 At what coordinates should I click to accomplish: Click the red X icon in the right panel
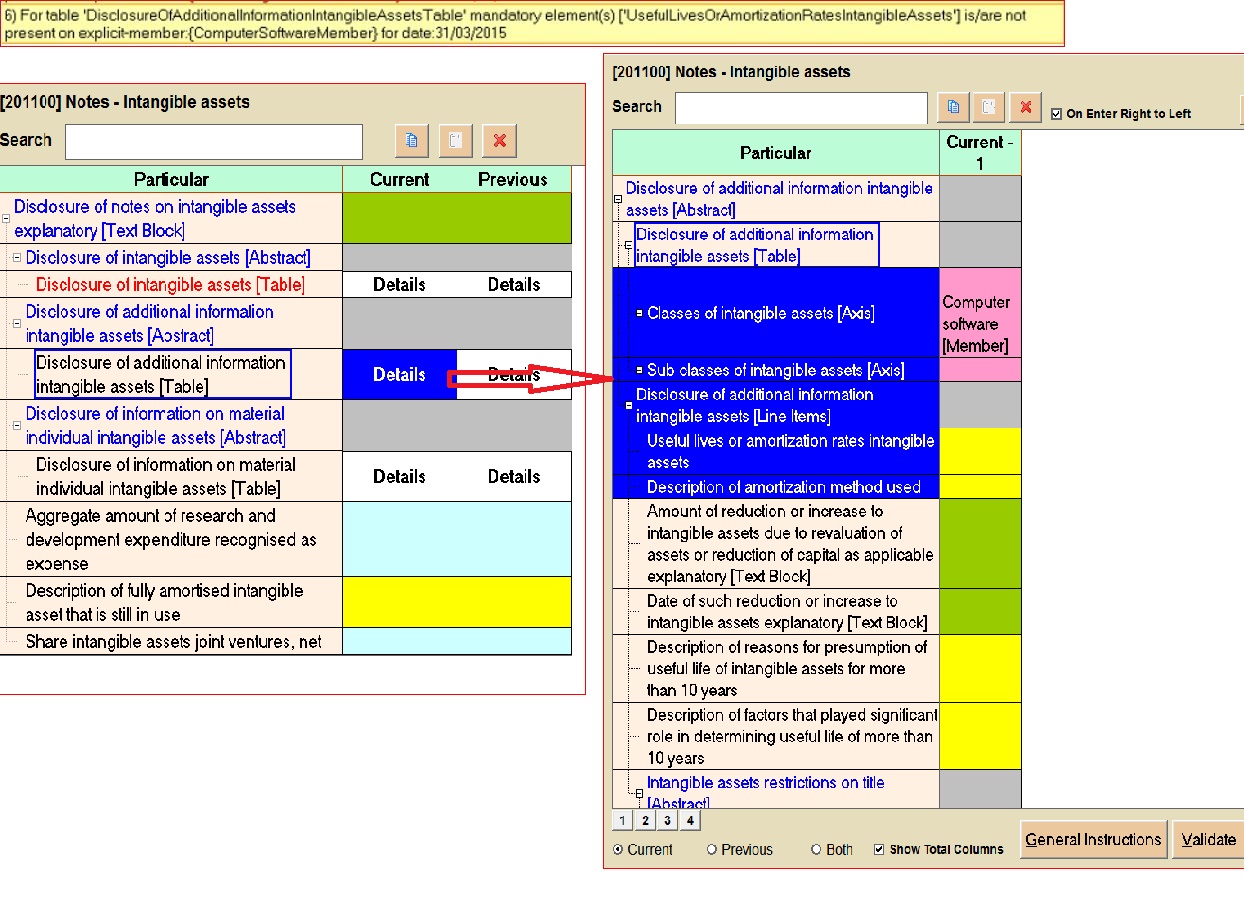point(1025,108)
